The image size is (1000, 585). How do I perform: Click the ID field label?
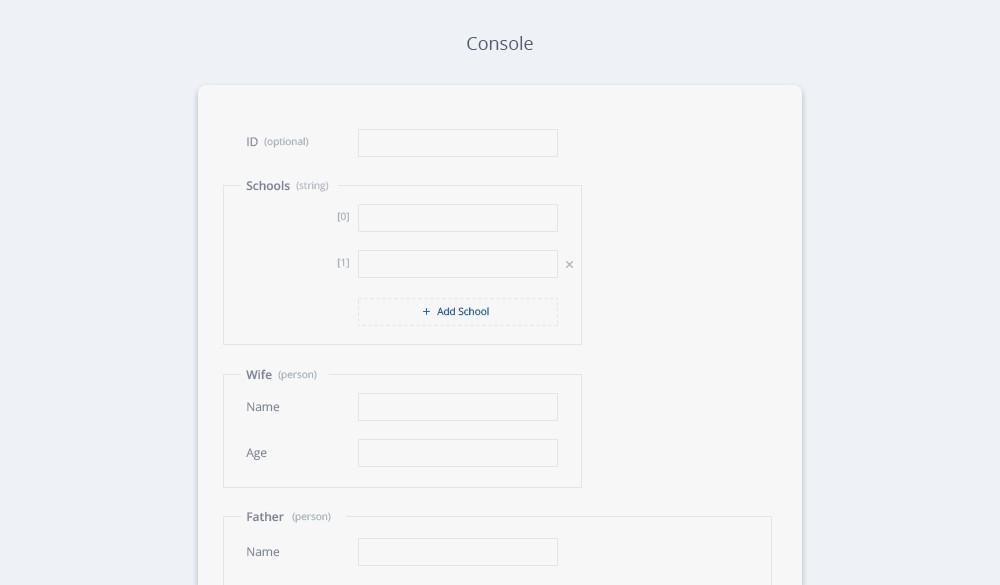tap(252, 142)
